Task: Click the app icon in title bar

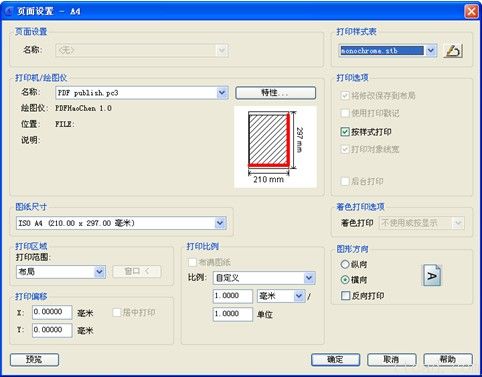Action: pyautogui.click(x=9, y=11)
